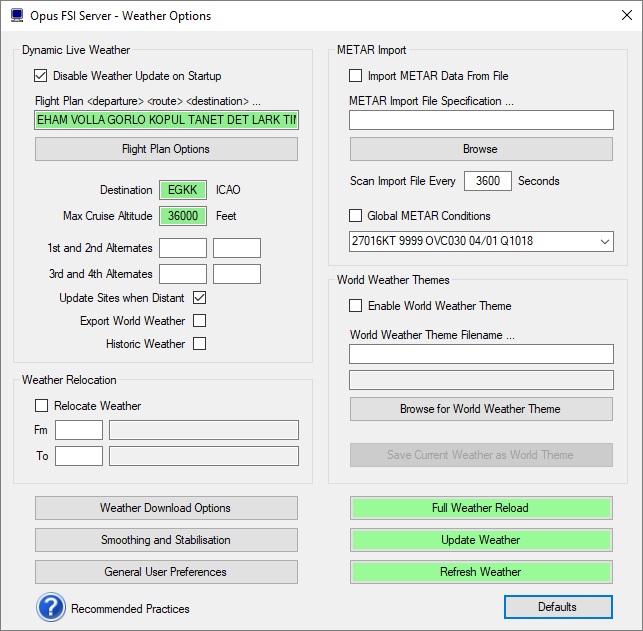Toggle Update Sites when Distant checkbox
The width and height of the screenshot is (643, 631).
pyautogui.click(x=200, y=298)
